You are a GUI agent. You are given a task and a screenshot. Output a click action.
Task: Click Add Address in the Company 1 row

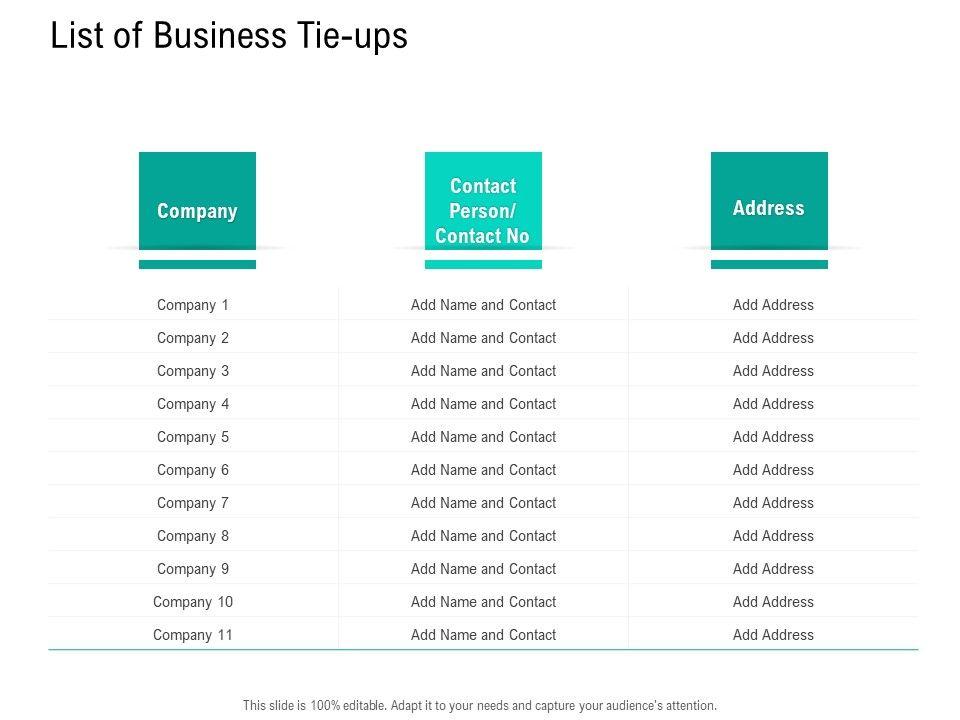(x=773, y=305)
